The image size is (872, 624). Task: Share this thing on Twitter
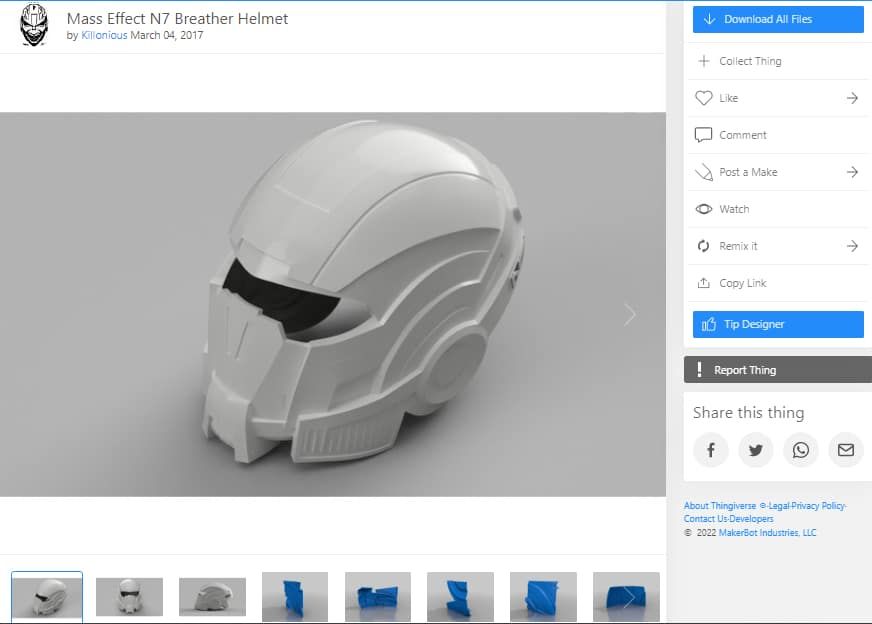[x=755, y=450]
